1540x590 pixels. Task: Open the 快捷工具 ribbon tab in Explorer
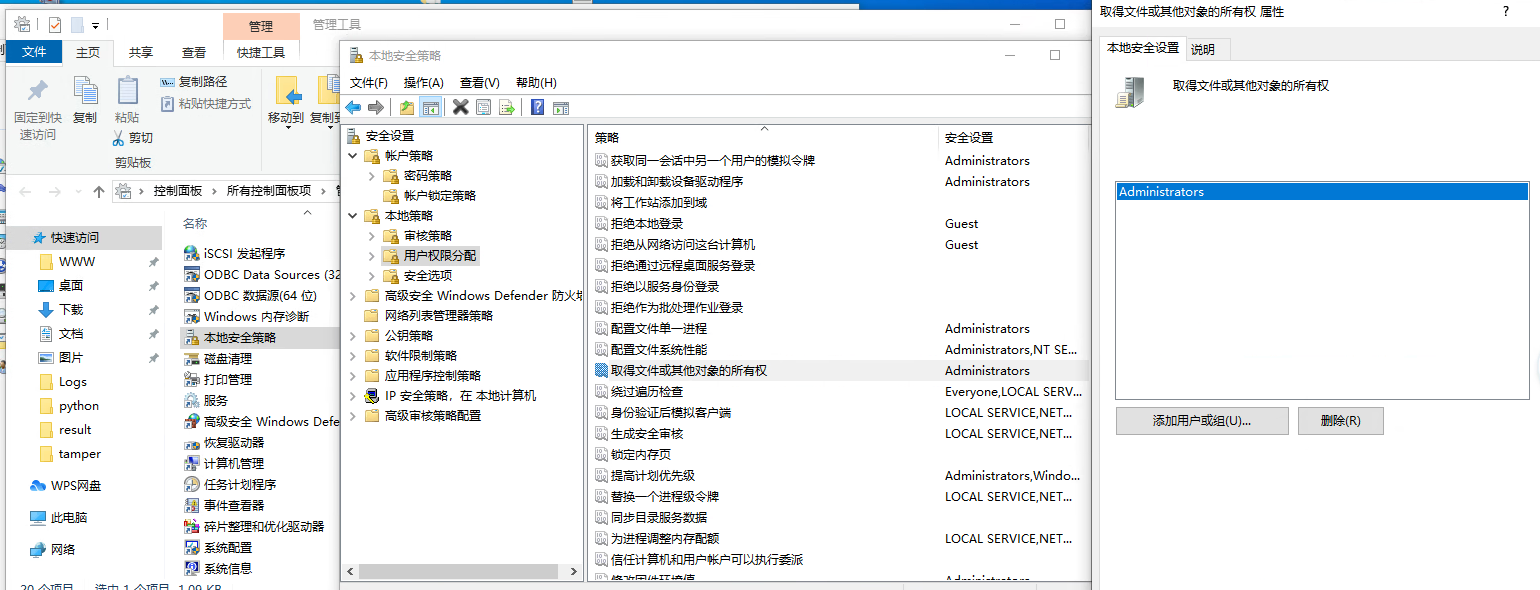pyautogui.click(x=261, y=52)
